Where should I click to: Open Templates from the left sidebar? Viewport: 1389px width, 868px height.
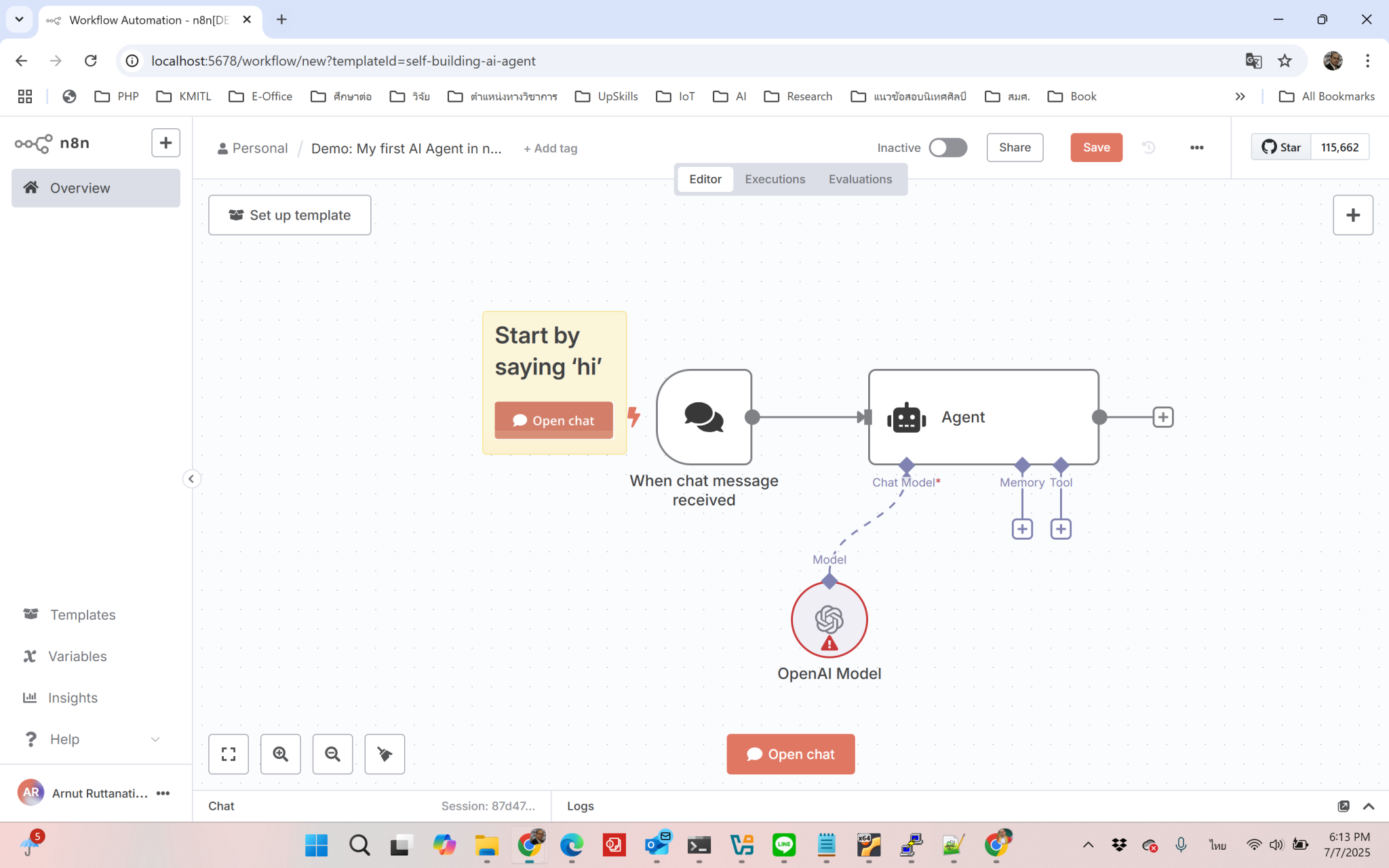click(x=82, y=614)
